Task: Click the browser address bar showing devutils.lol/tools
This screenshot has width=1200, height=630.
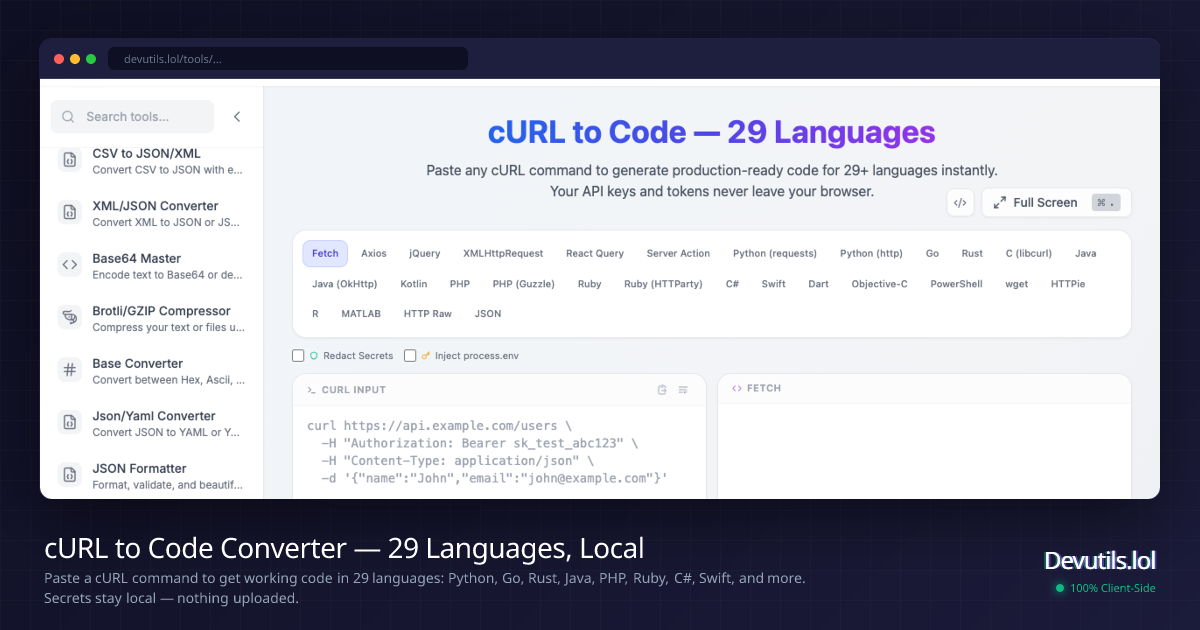Action: click(x=288, y=59)
